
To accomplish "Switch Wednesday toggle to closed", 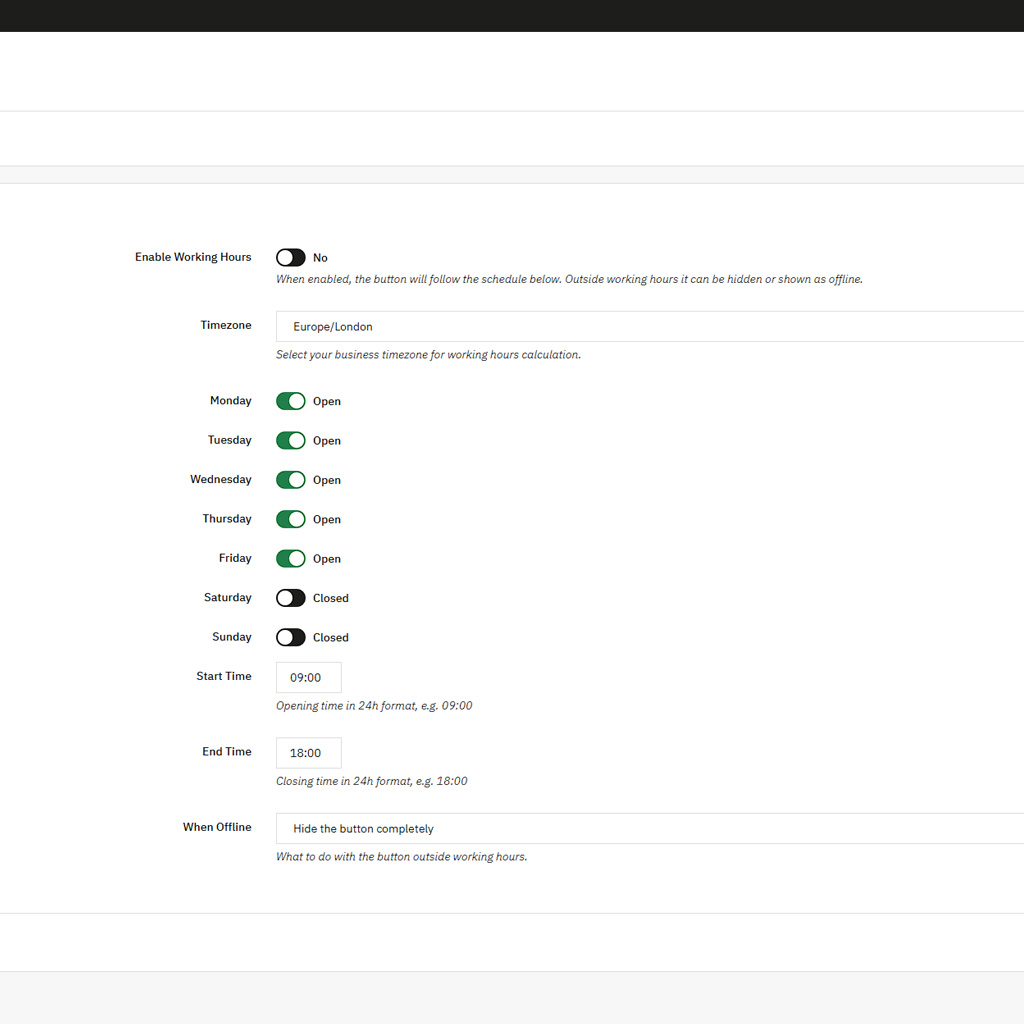I will click(x=290, y=480).
